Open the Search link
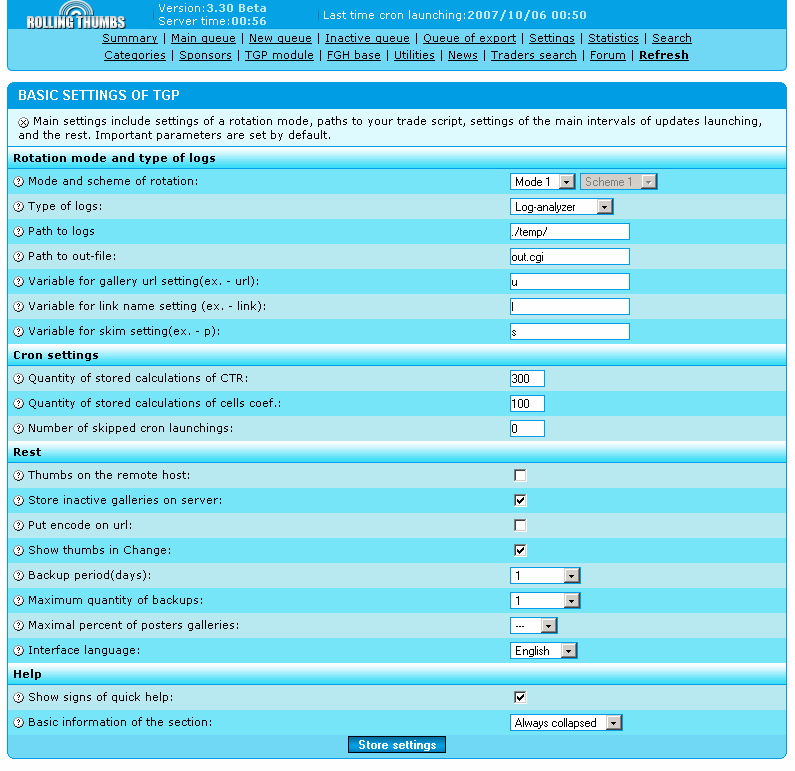 pyautogui.click(x=672, y=38)
